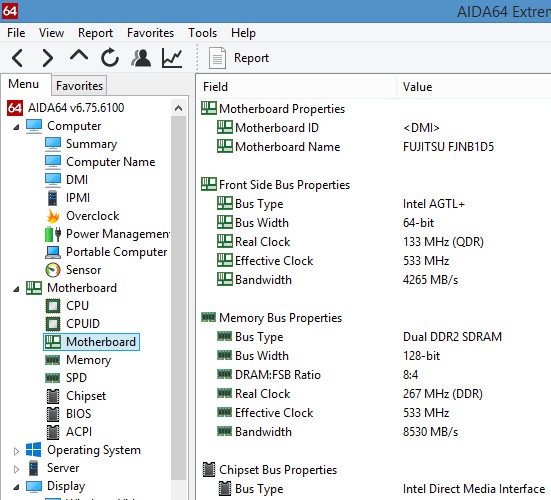Expand the Server tree node

click(16, 469)
